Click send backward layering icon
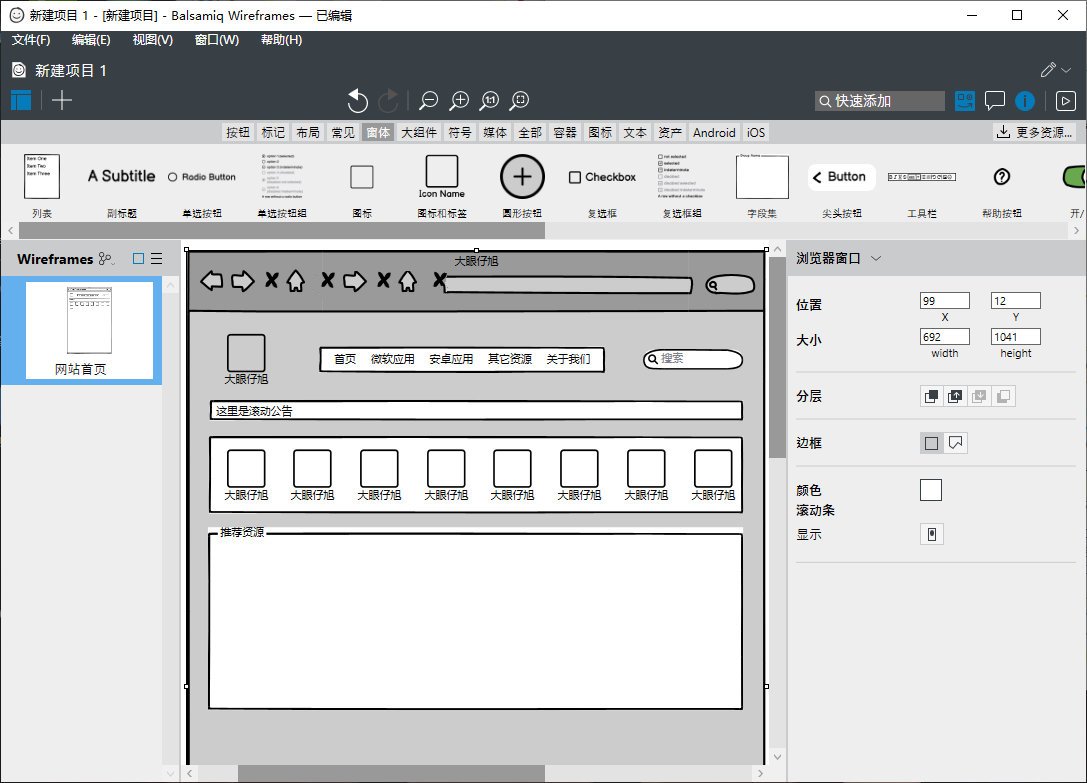This screenshot has height=783, width=1087. [x=979, y=396]
